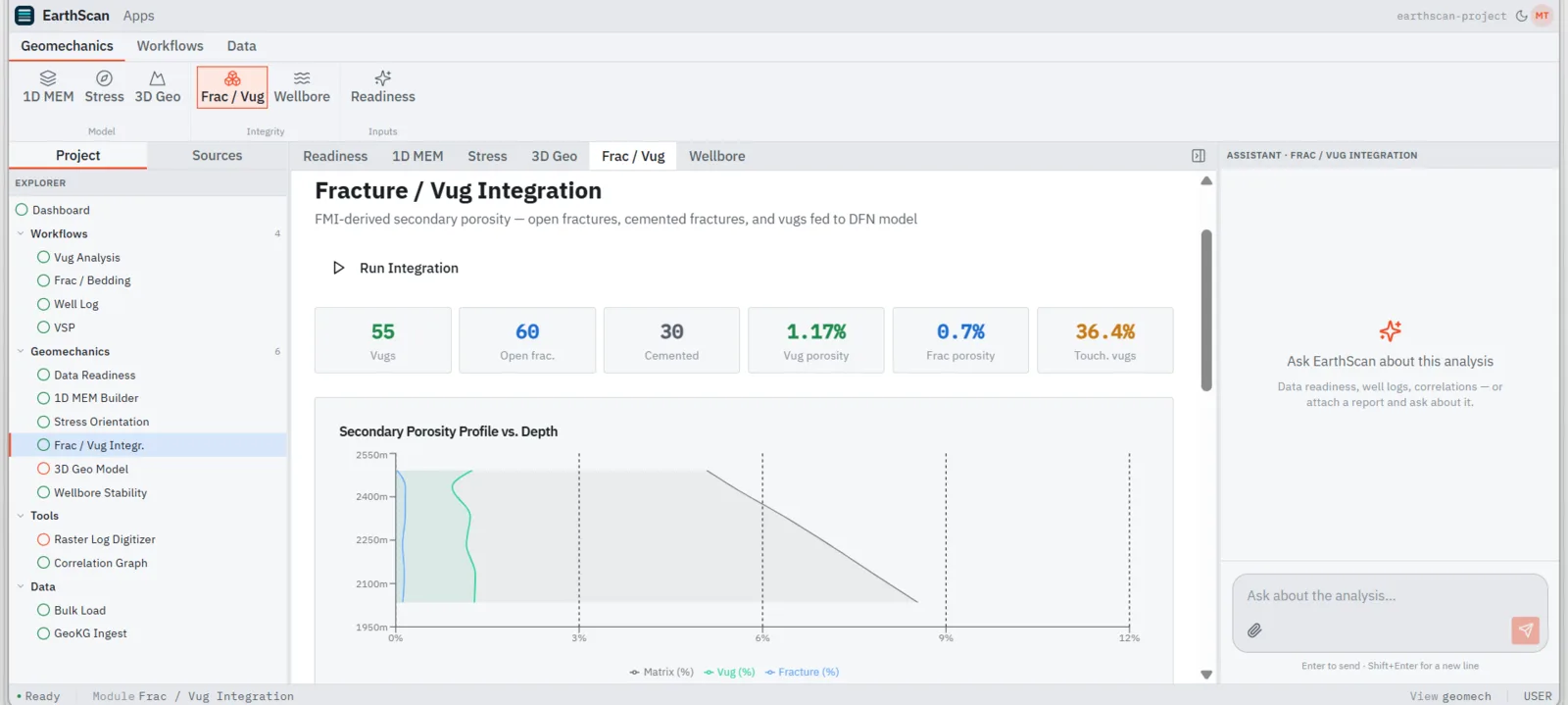Viewport: 1568px width, 705px height.
Task: Send the assistant message
Action: point(1525,630)
